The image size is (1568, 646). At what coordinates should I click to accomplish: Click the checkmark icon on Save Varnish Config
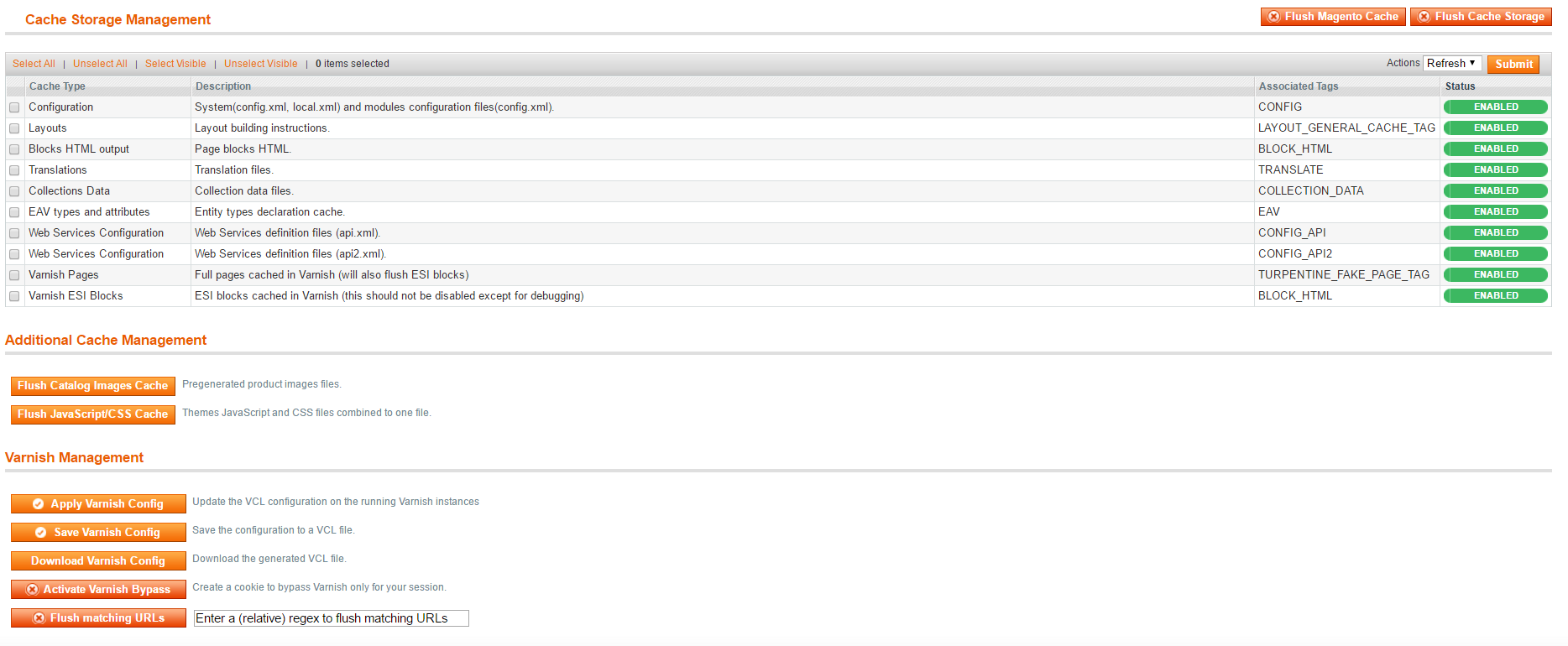pyautogui.click(x=40, y=531)
